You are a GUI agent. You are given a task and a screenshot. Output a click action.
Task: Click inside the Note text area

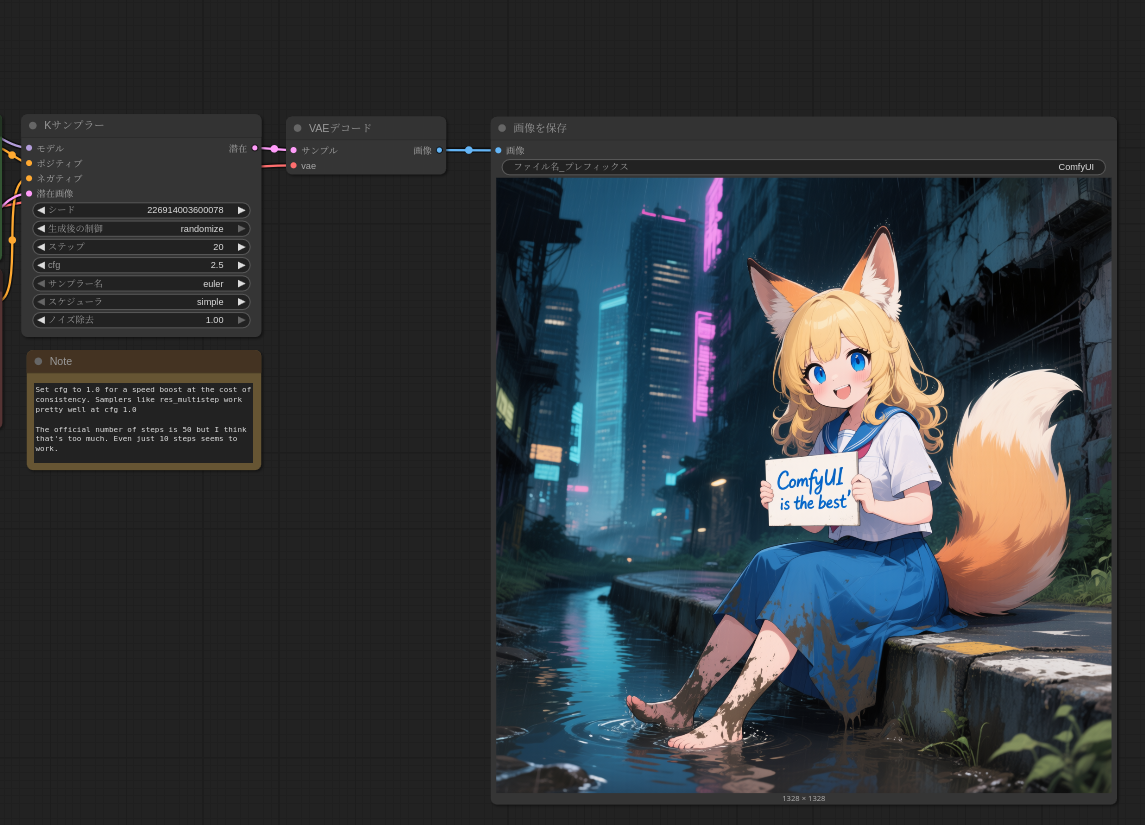pyautogui.click(x=143, y=423)
